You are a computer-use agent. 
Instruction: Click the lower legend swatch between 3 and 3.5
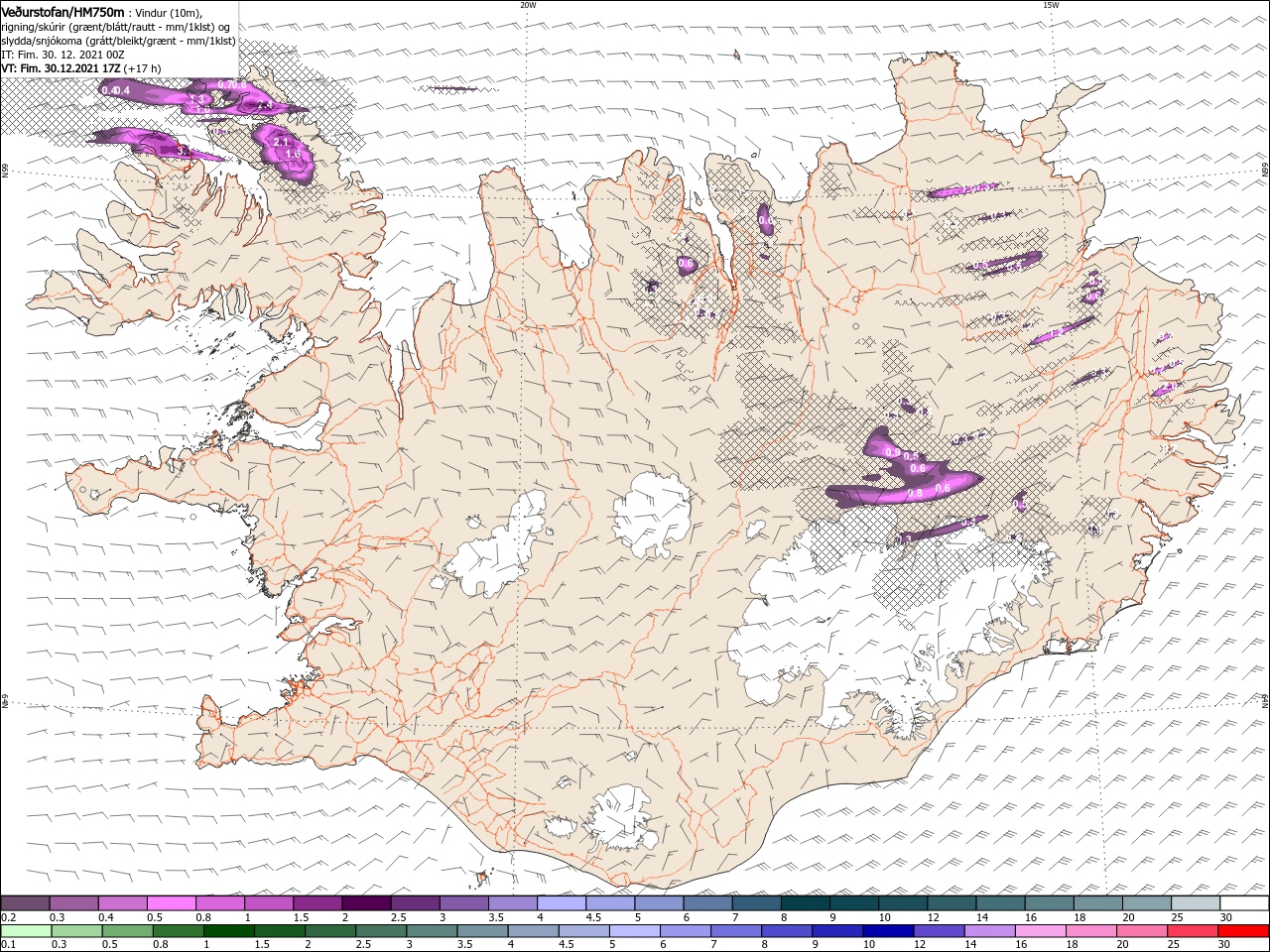[x=432, y=931]
